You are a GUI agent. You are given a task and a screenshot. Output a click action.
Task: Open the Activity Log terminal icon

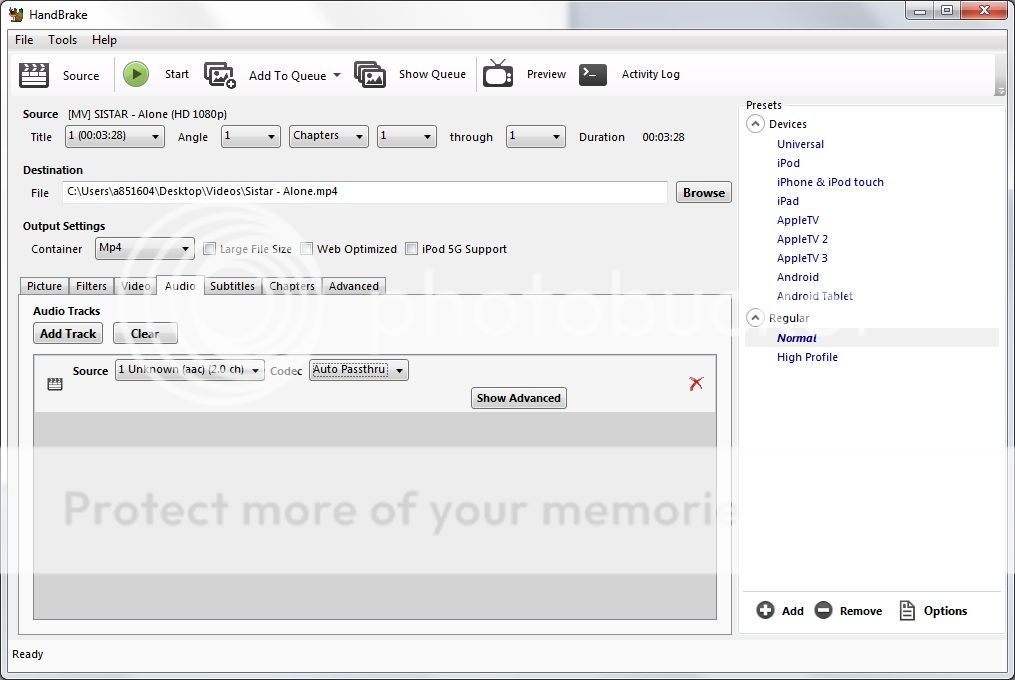click(x=593, y=75)
